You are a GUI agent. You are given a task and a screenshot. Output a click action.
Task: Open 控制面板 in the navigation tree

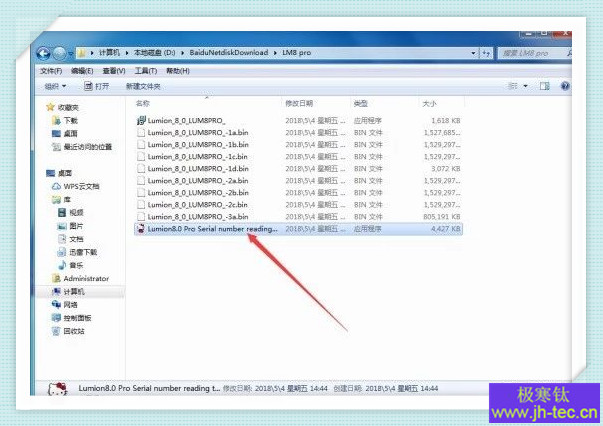tap(77, 318)
